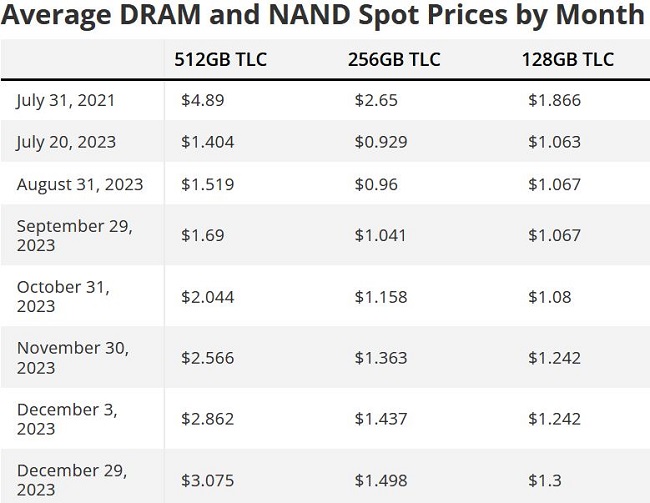Select the July 20, 2023 date cell

tap(66, 143)
